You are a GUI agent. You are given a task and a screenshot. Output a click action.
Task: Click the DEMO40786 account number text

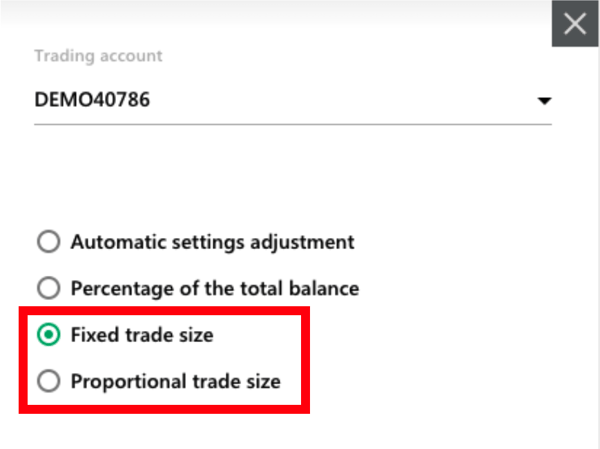pyautogui.click(x=92, y=101)
